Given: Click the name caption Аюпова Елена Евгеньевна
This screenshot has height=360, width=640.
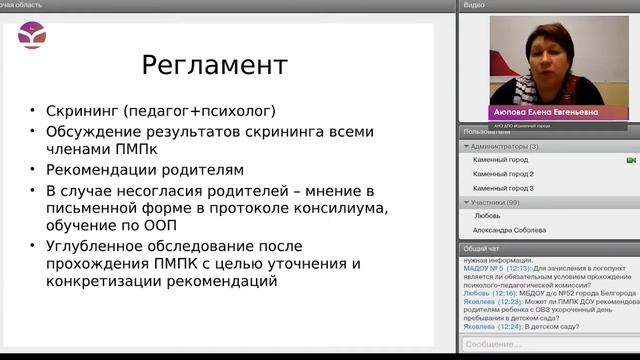Looking at the screenshot, I should (x=546, y=112).
